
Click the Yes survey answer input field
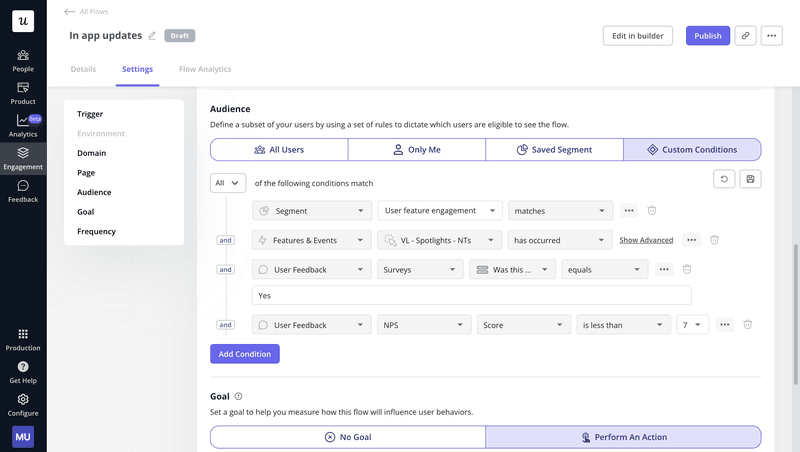pos(472,296)
